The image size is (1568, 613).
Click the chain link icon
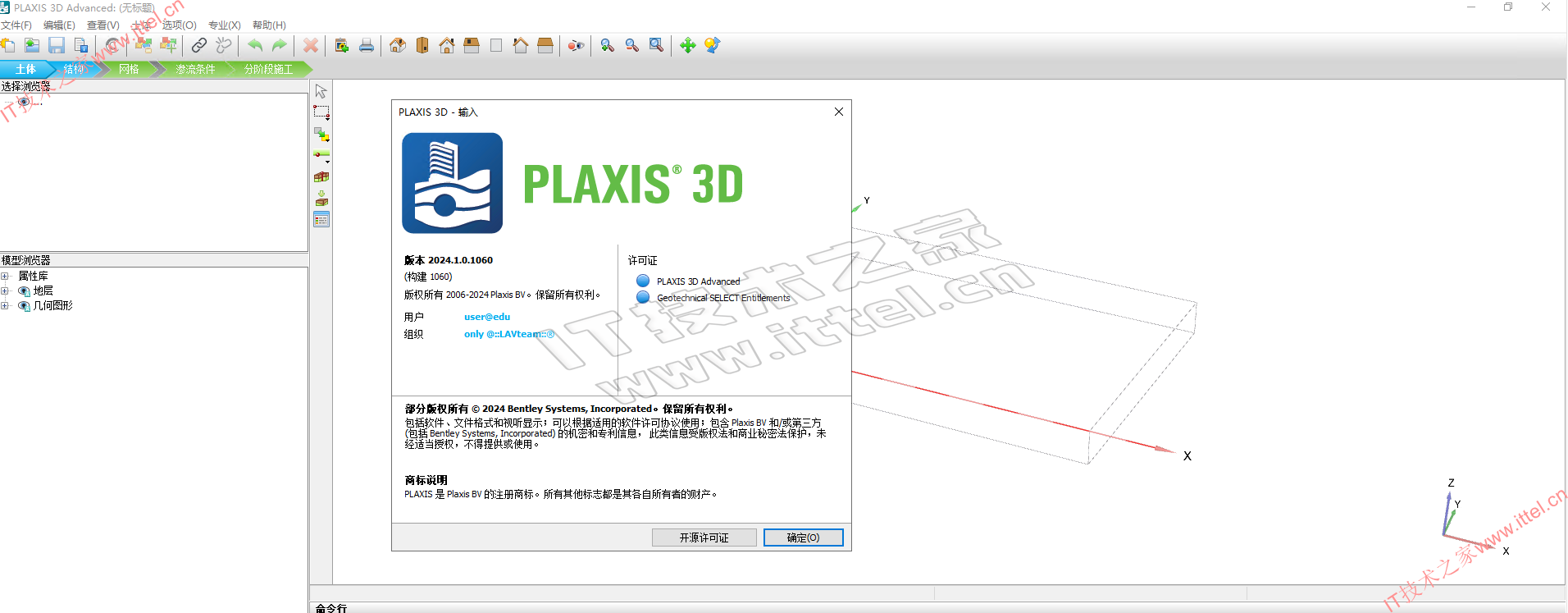point(199,45)
